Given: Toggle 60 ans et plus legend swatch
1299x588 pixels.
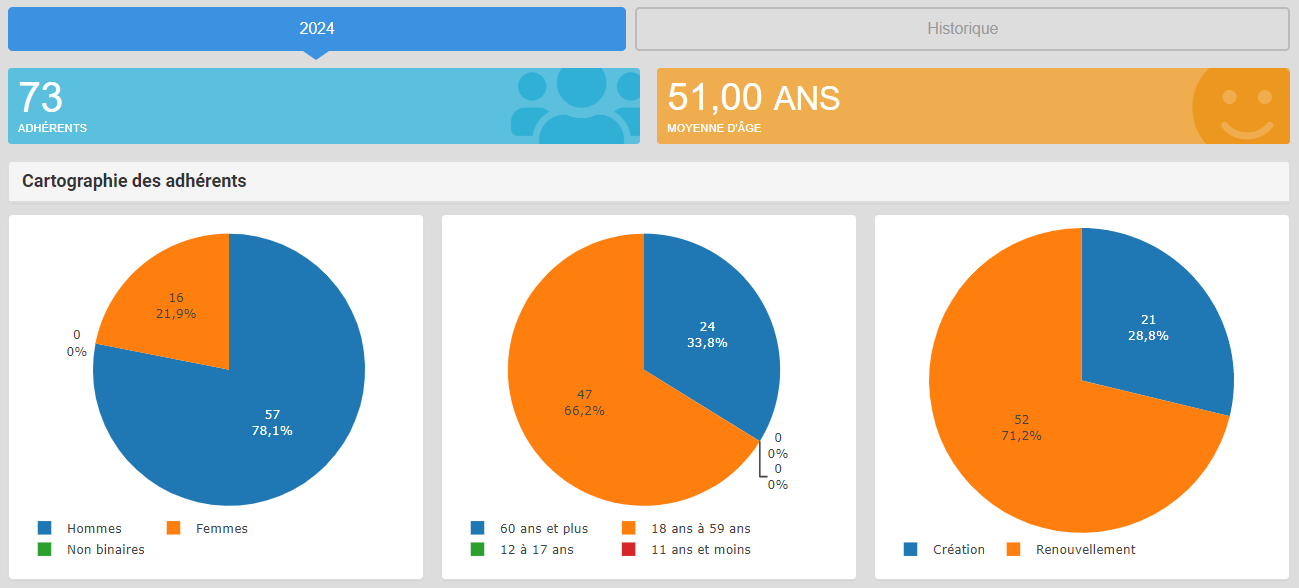Looking at the screenshot, I should [x=477, y=528].
